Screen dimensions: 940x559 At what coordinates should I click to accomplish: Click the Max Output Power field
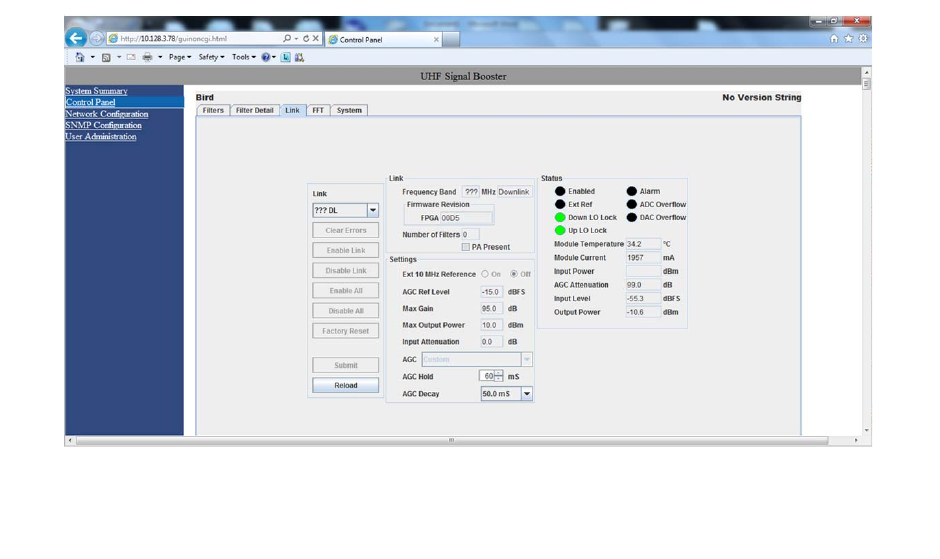pyautogui.click(x=491, y=325)
